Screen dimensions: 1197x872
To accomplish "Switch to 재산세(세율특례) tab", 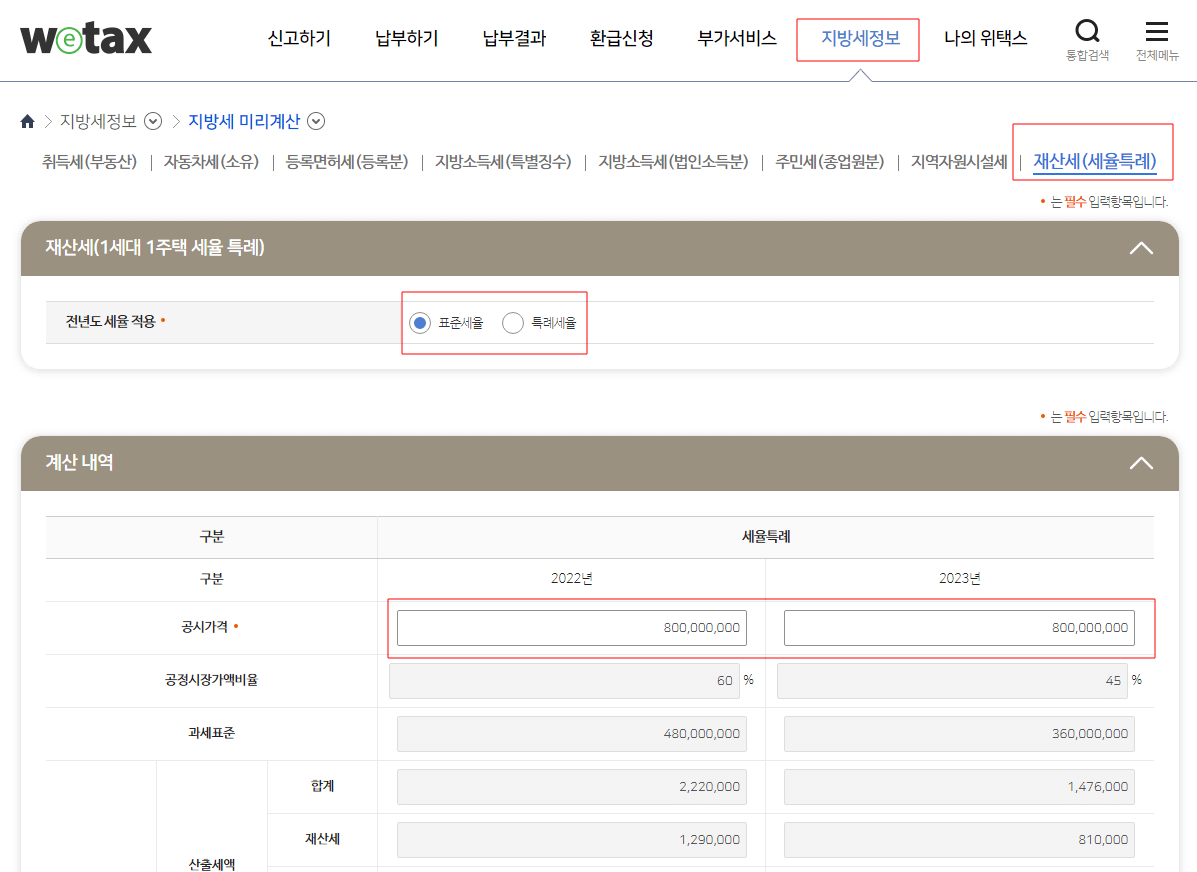I will [x=1095, y=162].
